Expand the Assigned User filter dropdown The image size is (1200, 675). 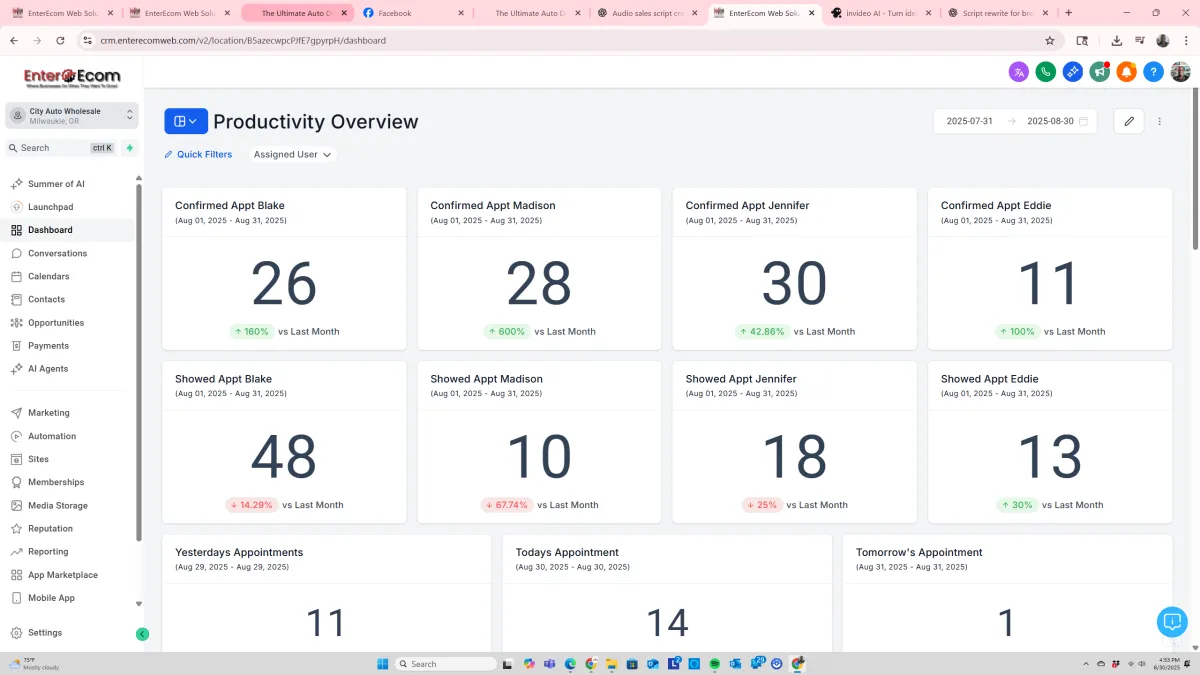[x=292, y=155]
